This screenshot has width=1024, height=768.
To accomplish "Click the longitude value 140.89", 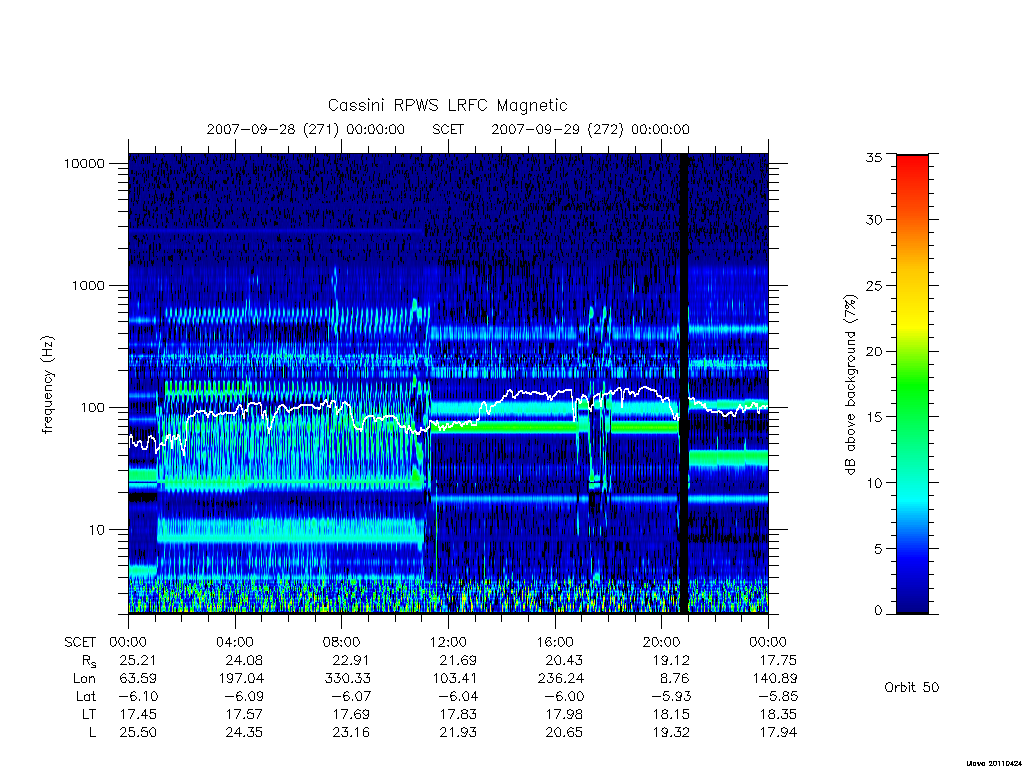I will [x=775, y=679].
